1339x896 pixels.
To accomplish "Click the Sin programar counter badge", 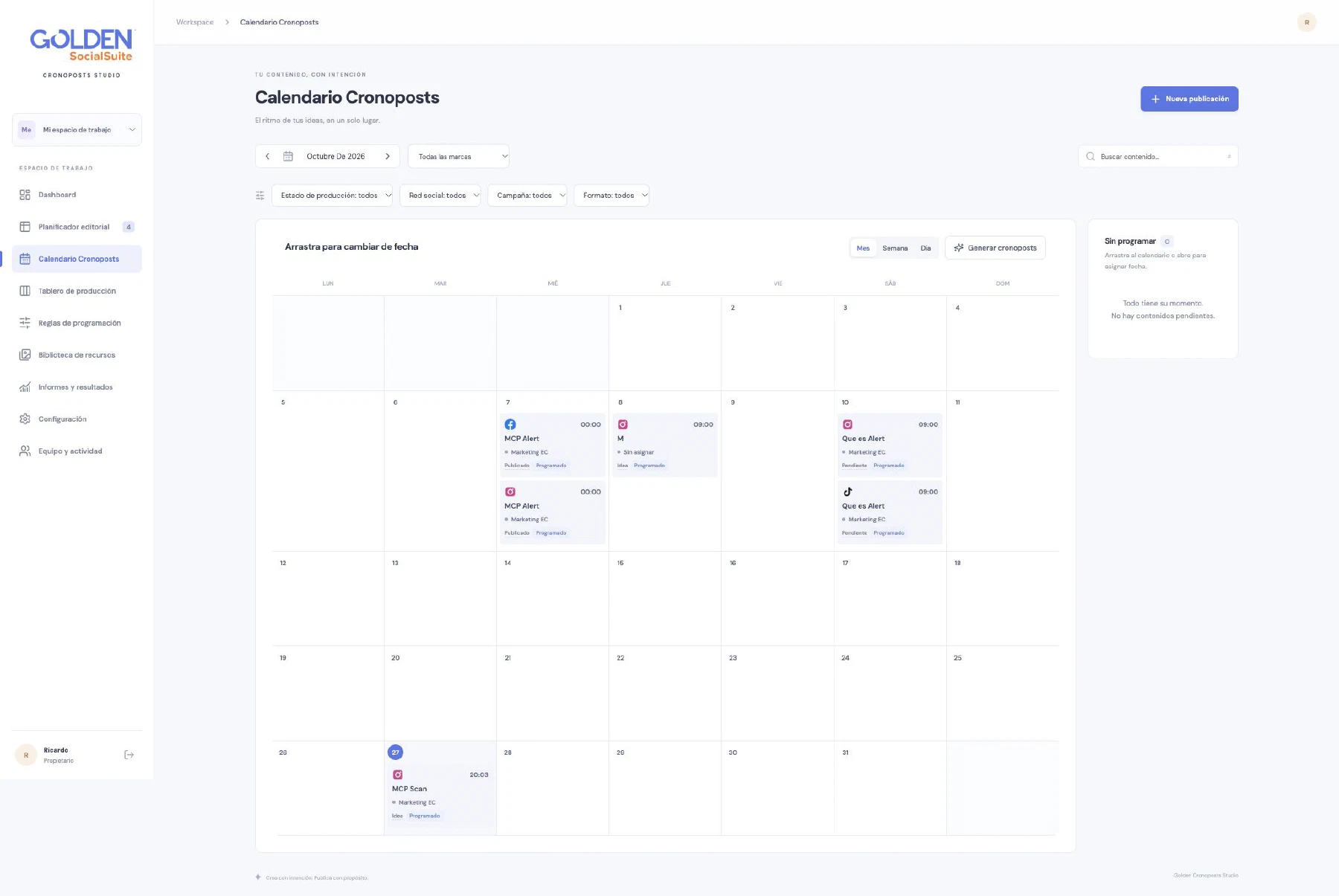I will pos(1167,242).
